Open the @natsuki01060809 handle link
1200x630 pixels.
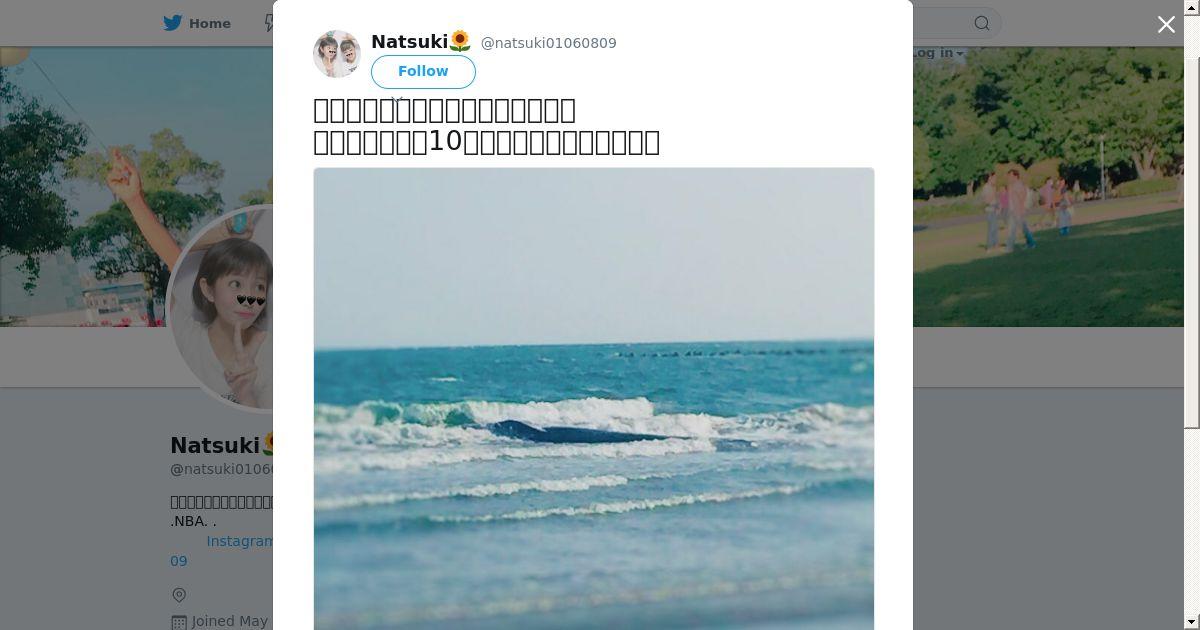pyautogui.click(x=549, y=43)
